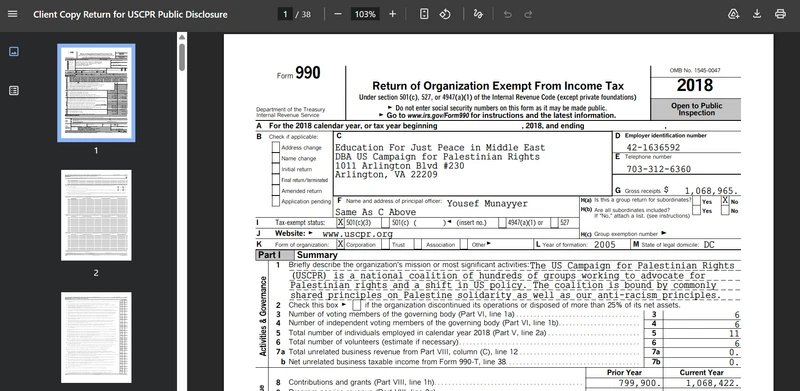Check the Address change box
800x391 pixels.
276,147
